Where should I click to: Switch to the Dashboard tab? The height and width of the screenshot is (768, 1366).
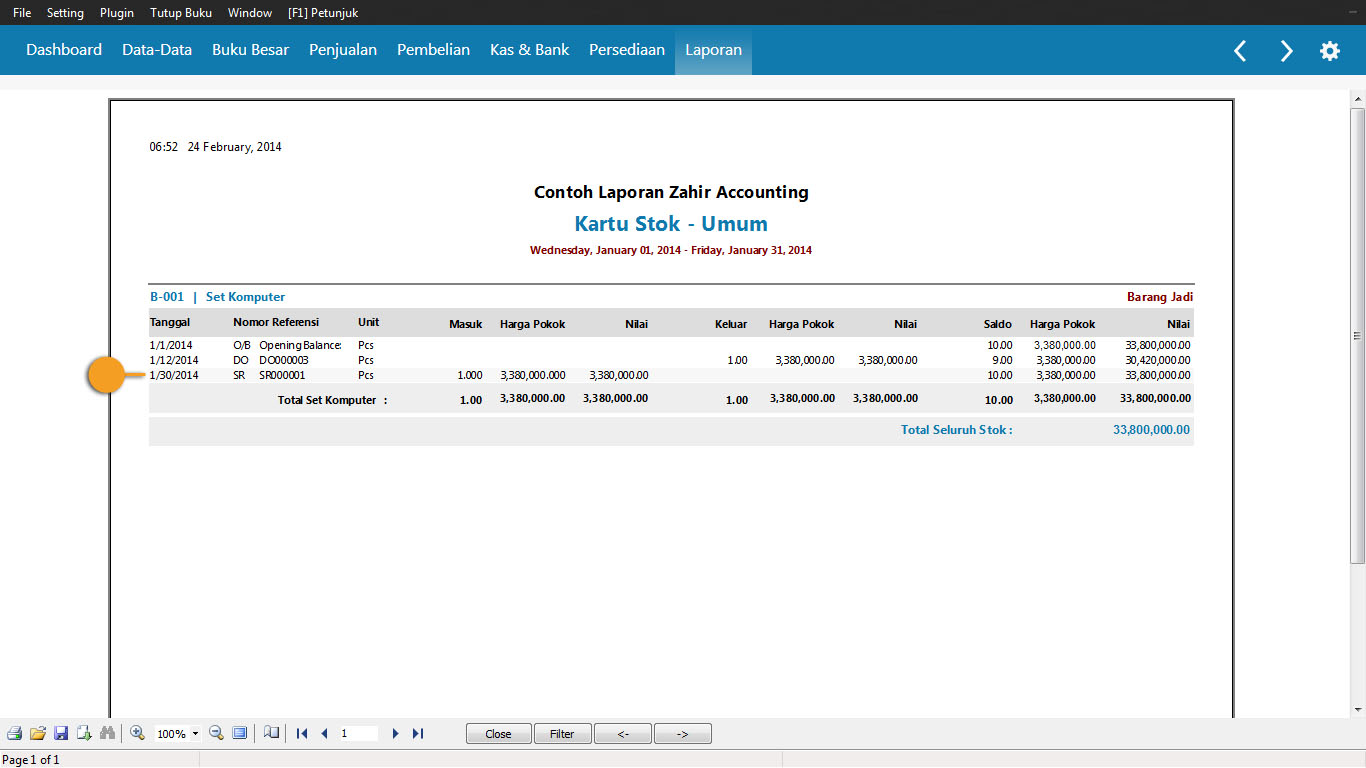(x=64, y=50)
